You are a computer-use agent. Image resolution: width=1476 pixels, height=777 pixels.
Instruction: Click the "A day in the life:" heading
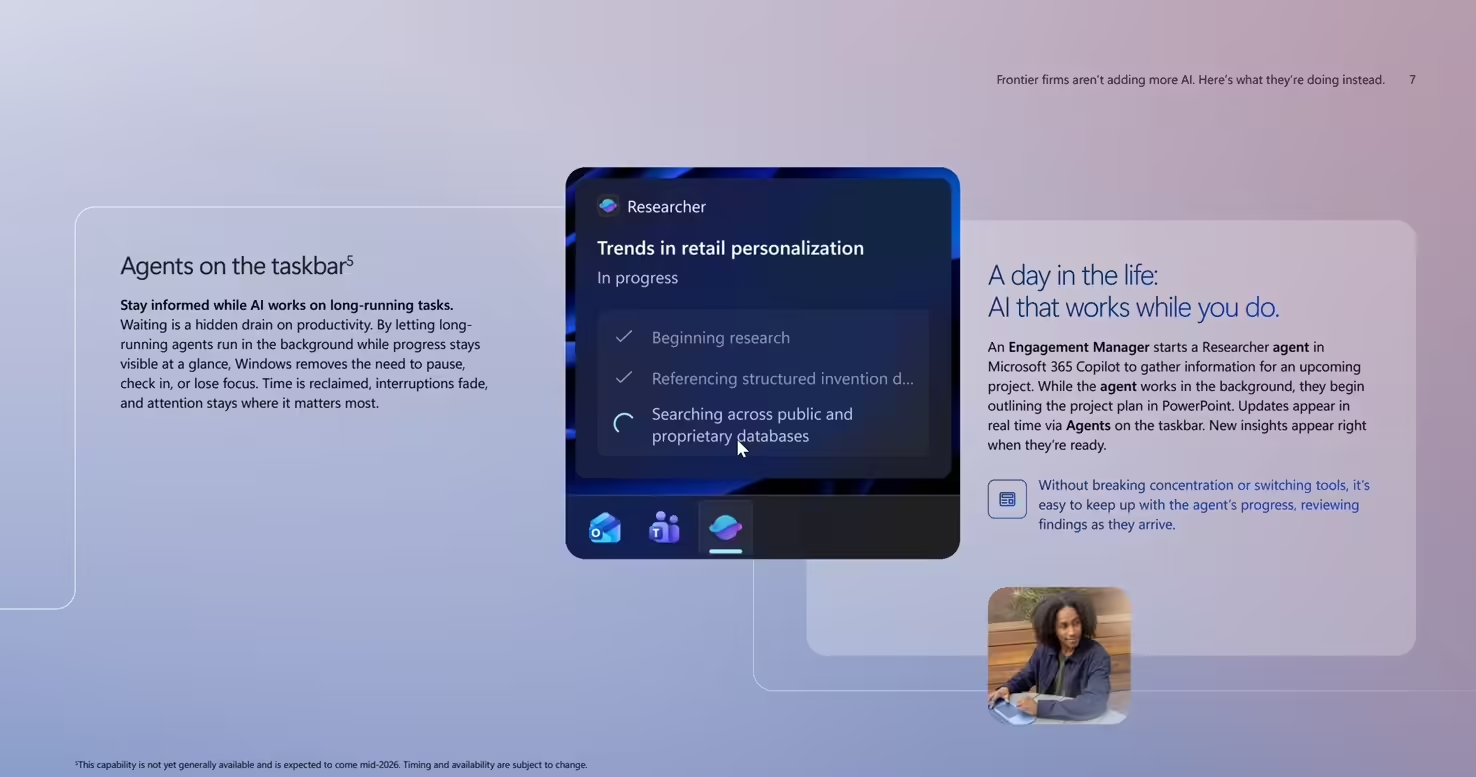click(x=1072, y=275)
